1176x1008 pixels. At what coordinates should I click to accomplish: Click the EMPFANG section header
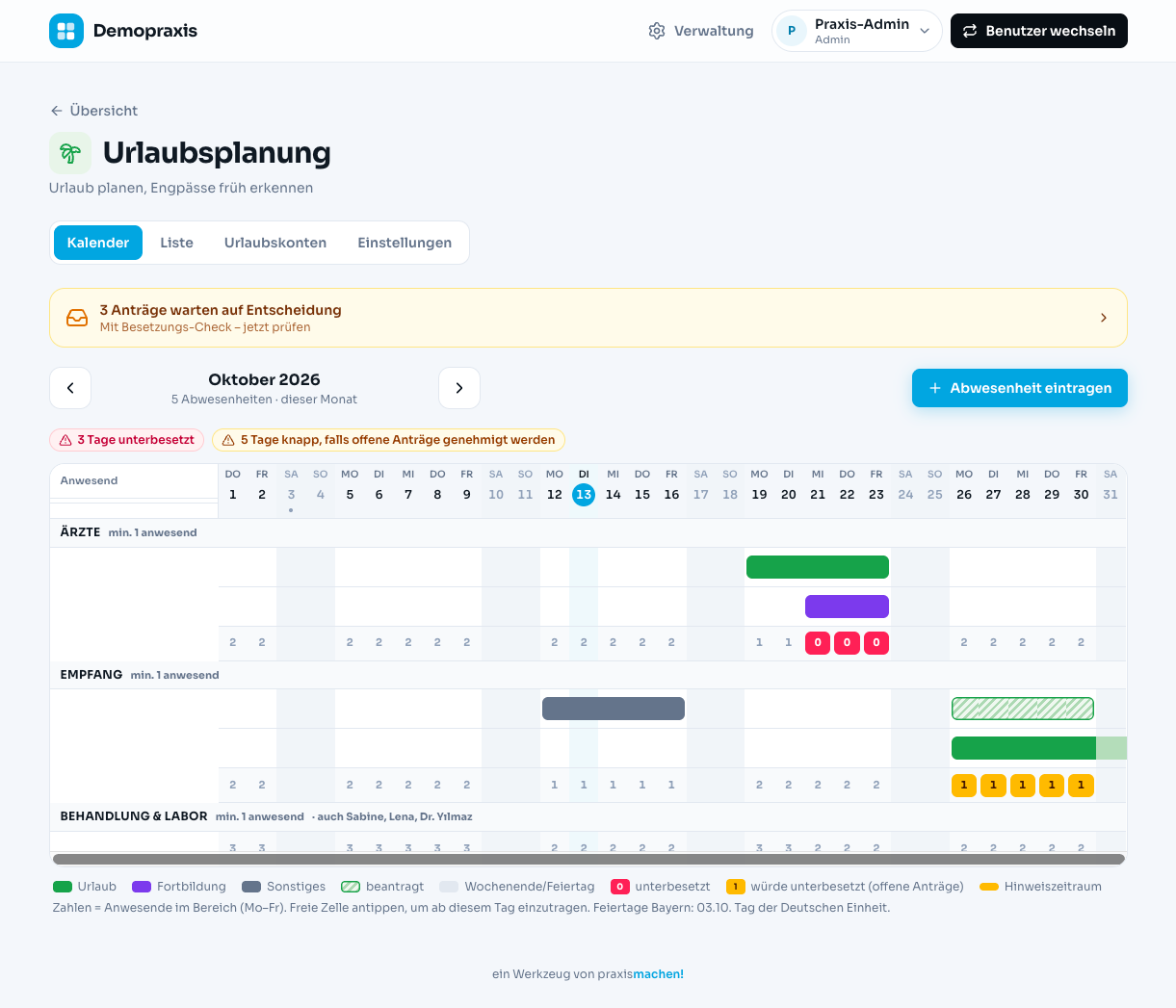click(91, 675)
